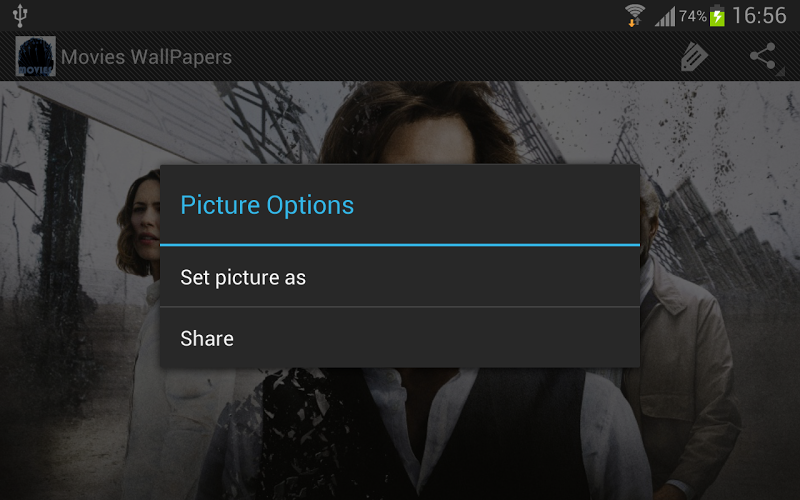Tap the Movies app icon in action bar
This screenshot has width=800, height=500.
tap(35, 57)
